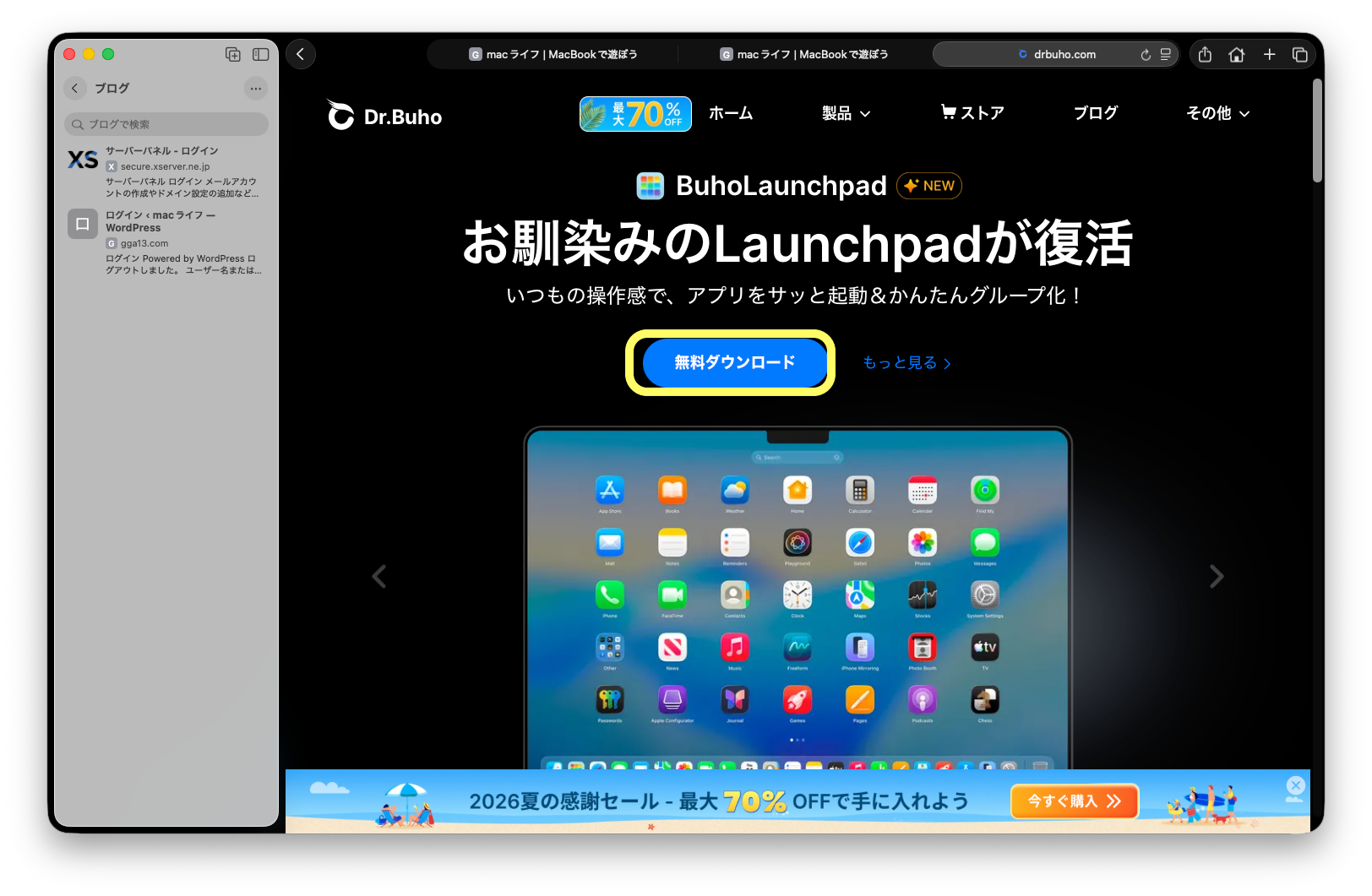Click the drbuho.com address bar
This screenshot has width=1372, height=896.
point(1056,54)
